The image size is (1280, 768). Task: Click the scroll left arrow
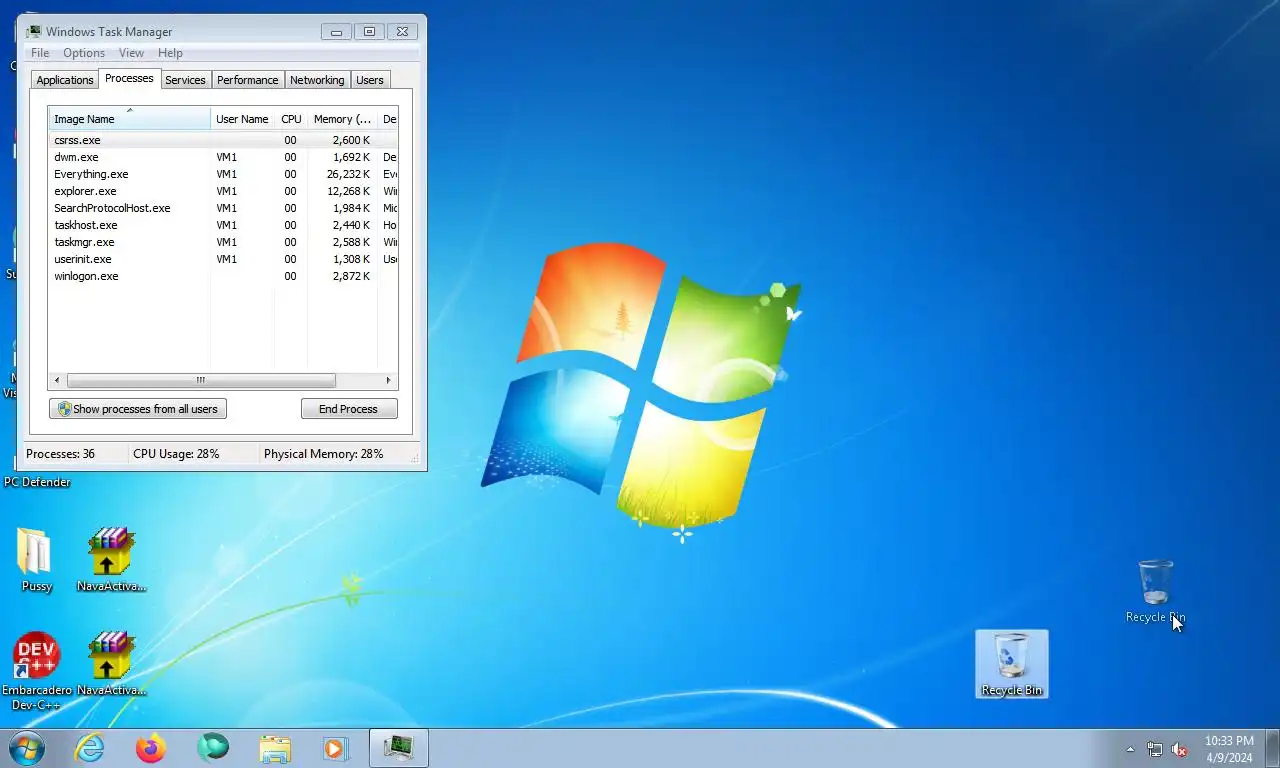(x=57, y=381)
